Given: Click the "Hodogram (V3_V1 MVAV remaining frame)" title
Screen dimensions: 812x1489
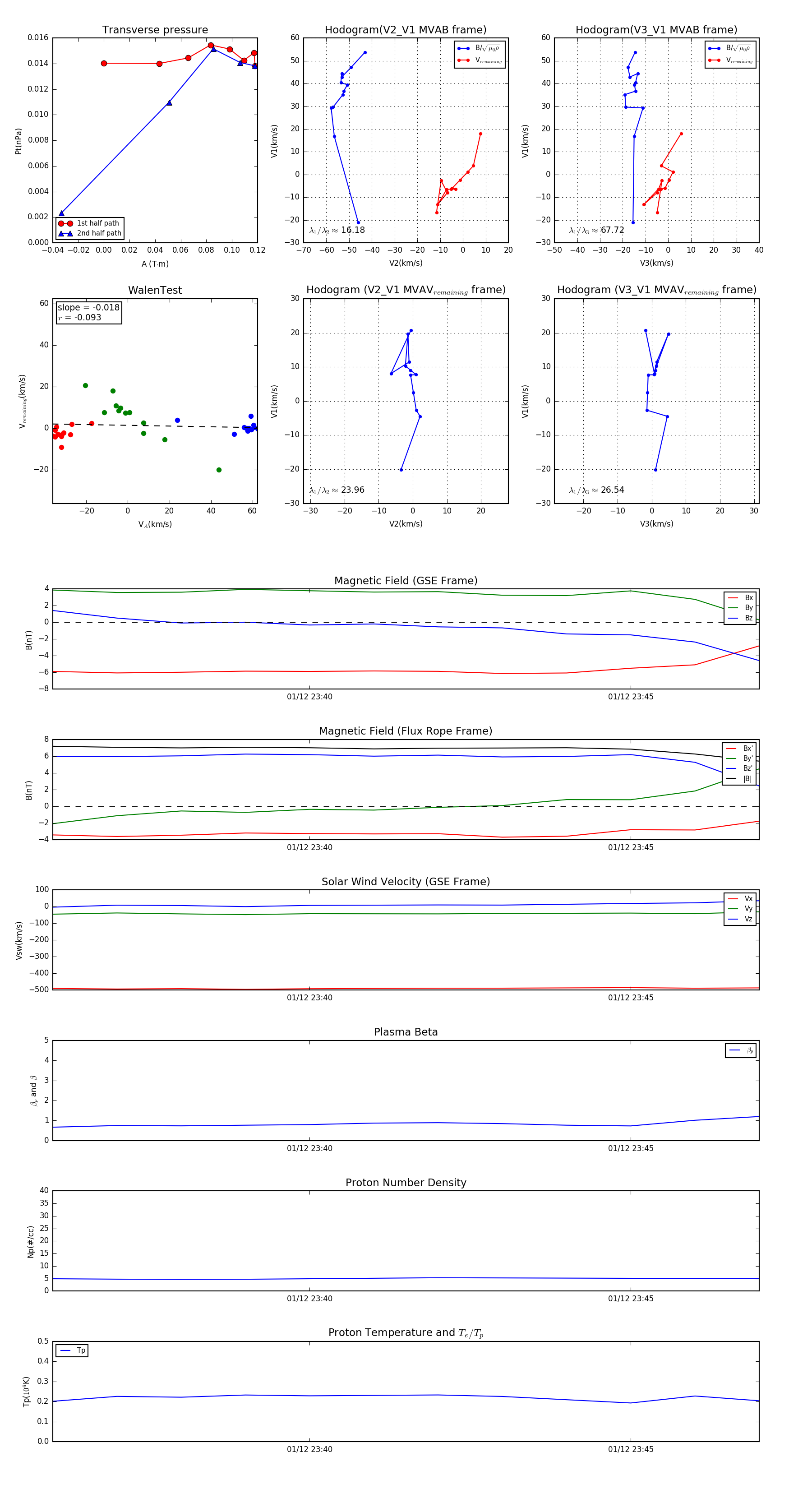Looking at the screenshot, I should 656,290.
